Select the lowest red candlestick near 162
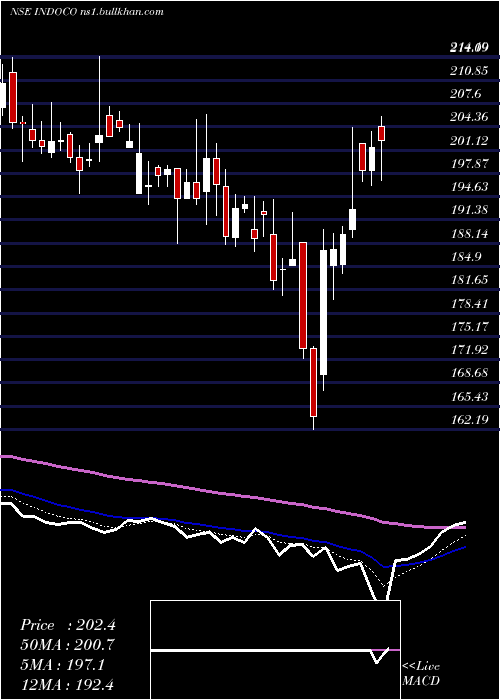The width and height of the screenshot is (500, 700). tap(313, 383)
